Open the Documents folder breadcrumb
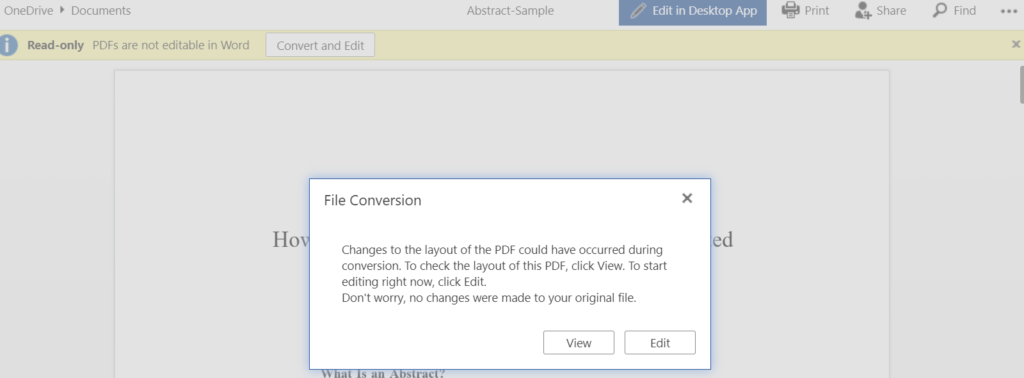The image size is (1024, 378). (x=101, y=10)
